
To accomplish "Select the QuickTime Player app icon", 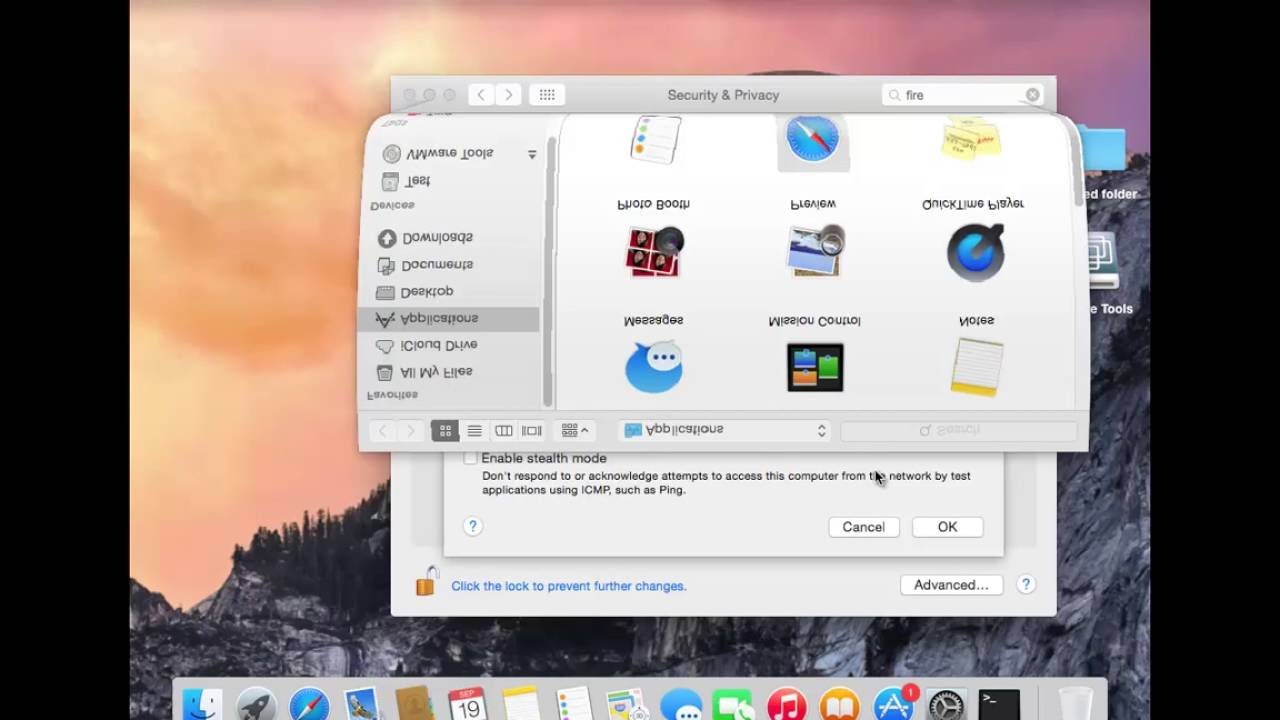I will [x=975, y=252].
